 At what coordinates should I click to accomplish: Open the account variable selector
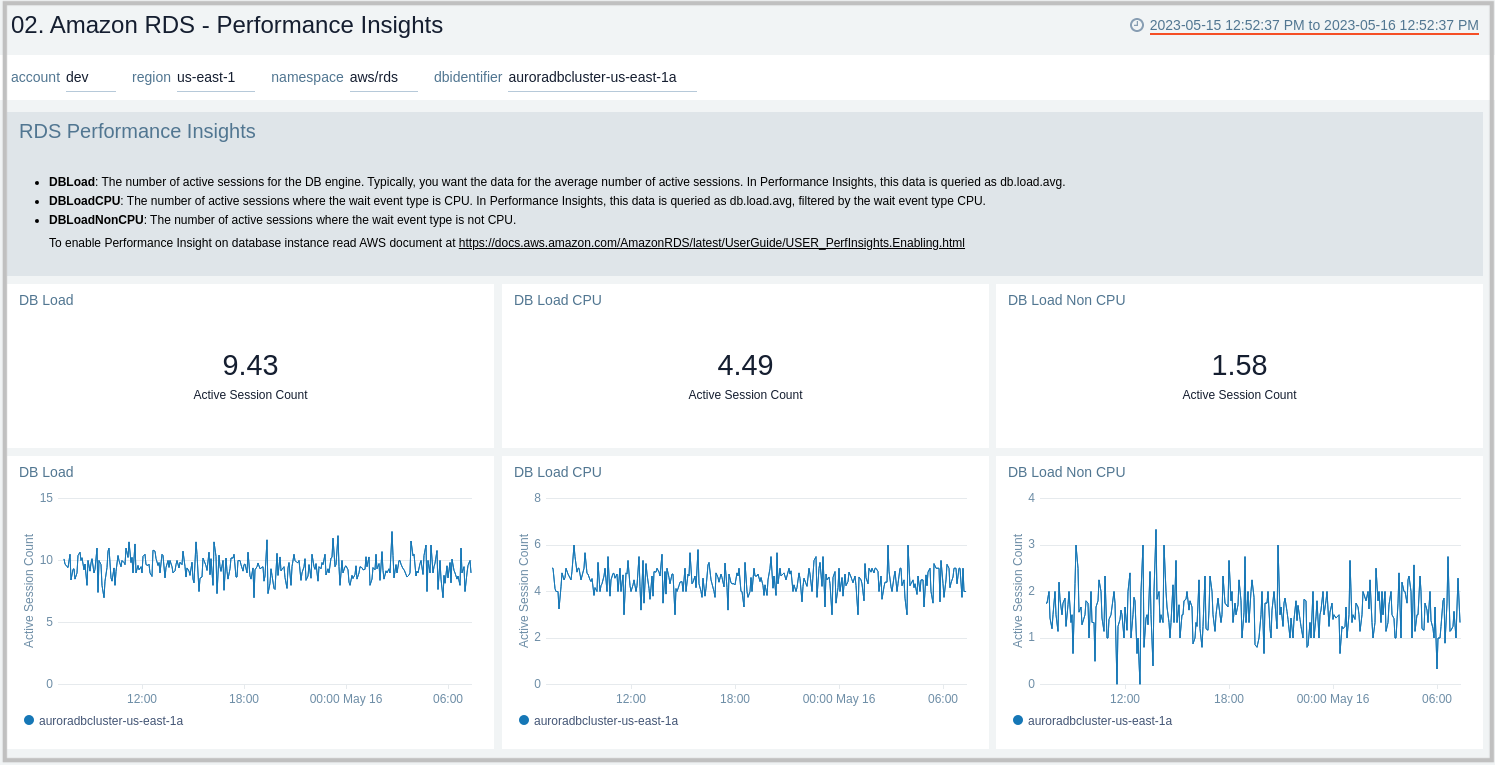(90, 76)
